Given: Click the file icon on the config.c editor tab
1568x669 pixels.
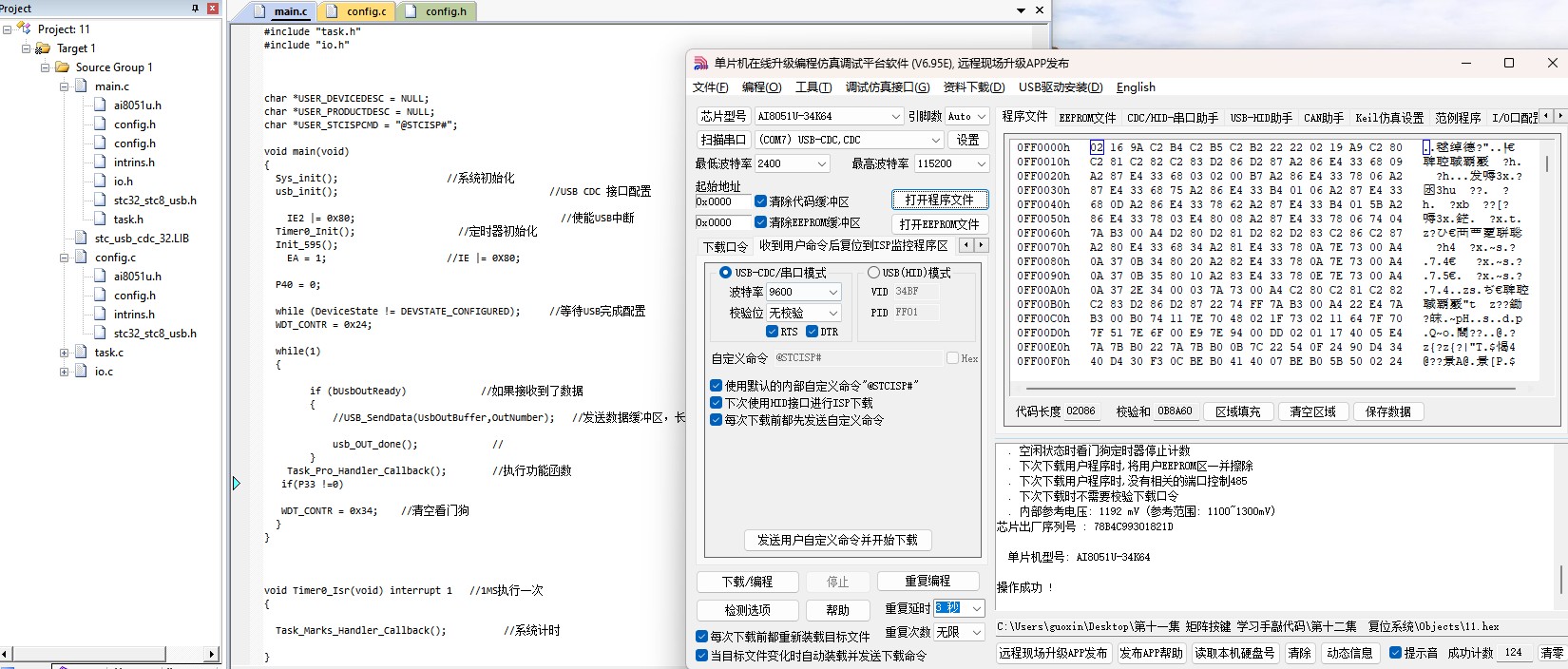Looking at the screenshot, I should point(333,11).
